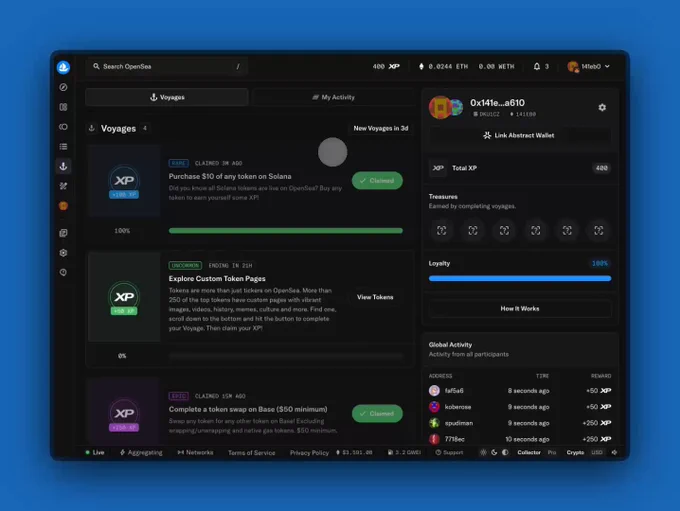Click the green Solana voyage progress bar
Image resolution: width=680 pixels, height=511 pixels.
pos(285,231)
